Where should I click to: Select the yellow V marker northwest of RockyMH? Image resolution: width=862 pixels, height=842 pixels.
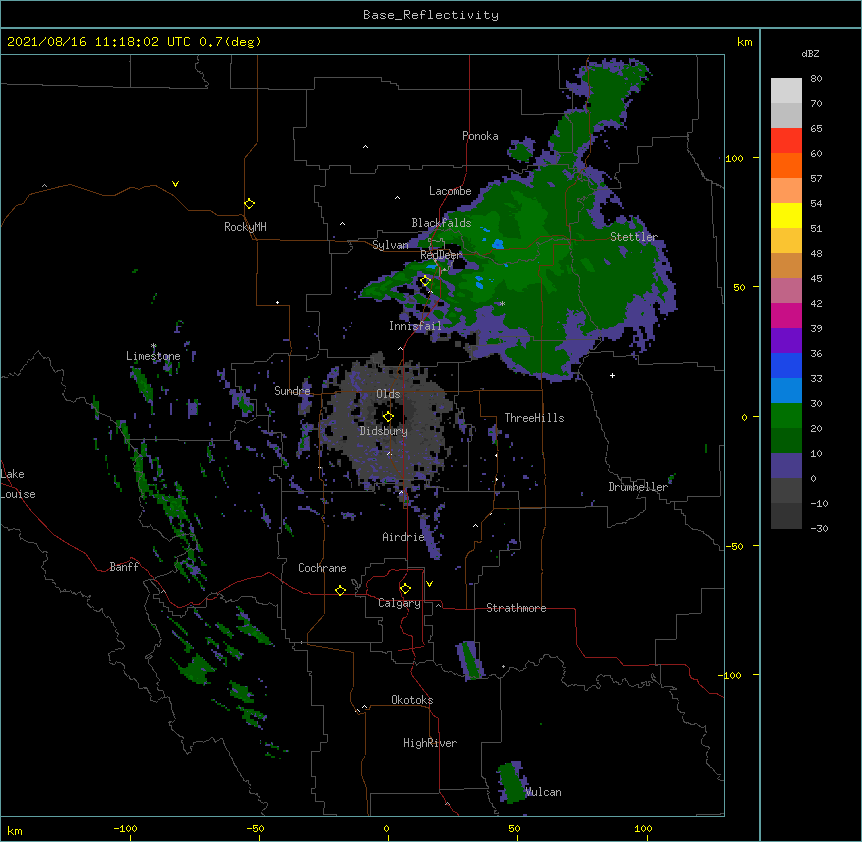[175, 184]
